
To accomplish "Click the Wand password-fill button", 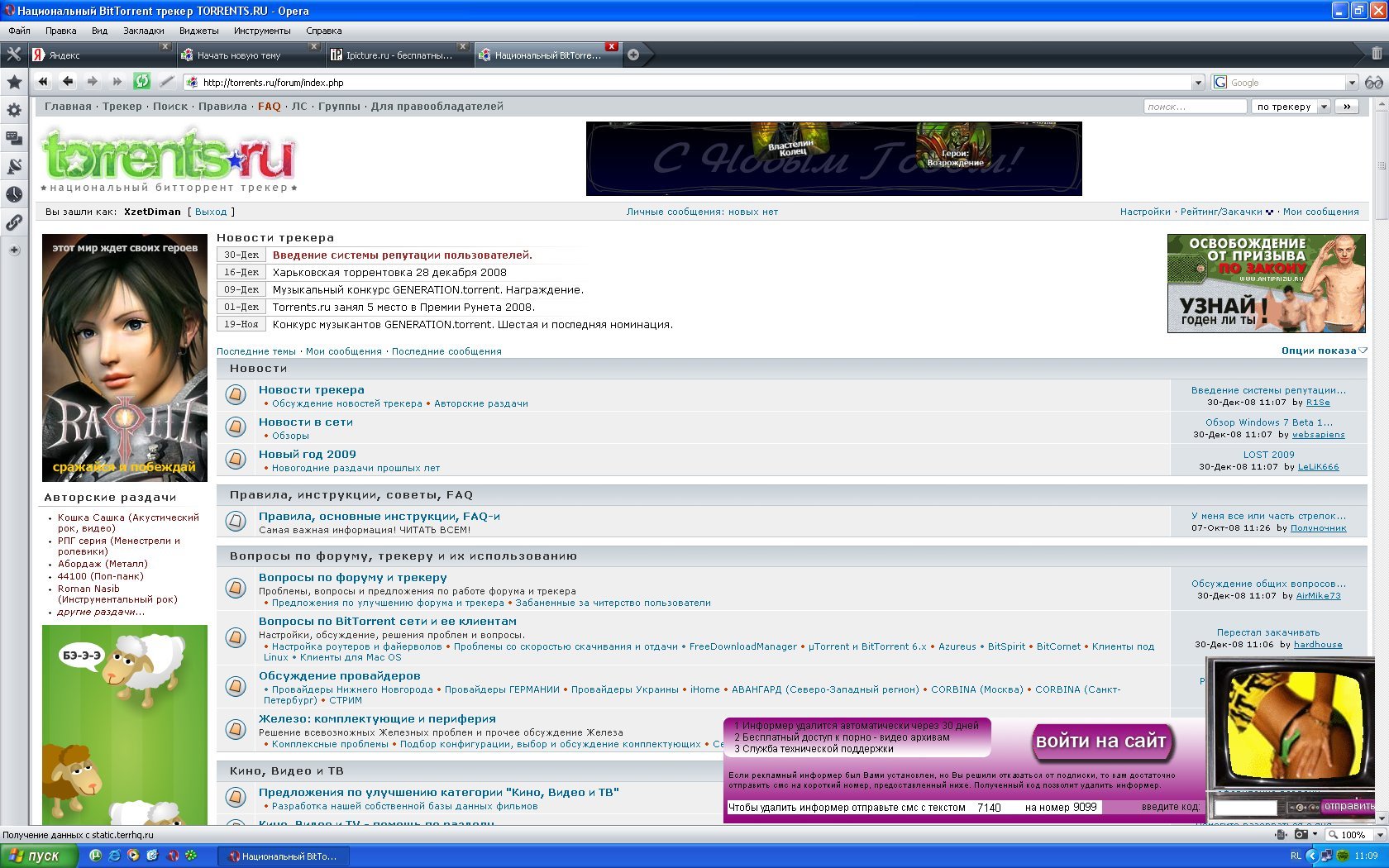I will 166,82.
